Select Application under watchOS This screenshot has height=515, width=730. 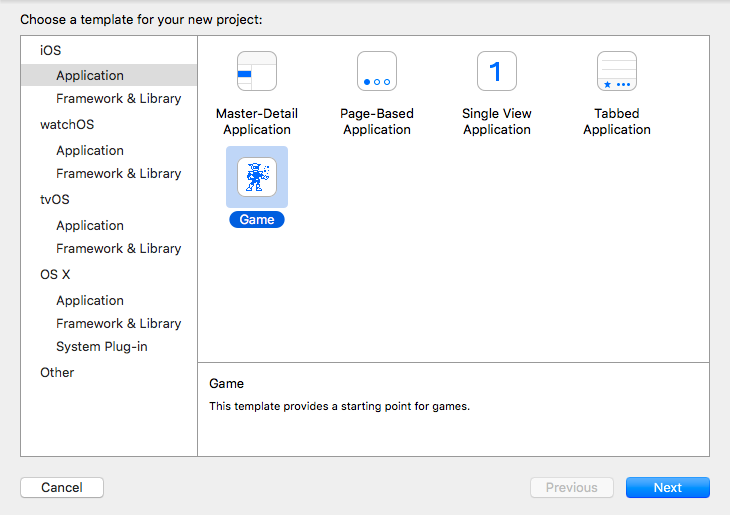[90, 150]
